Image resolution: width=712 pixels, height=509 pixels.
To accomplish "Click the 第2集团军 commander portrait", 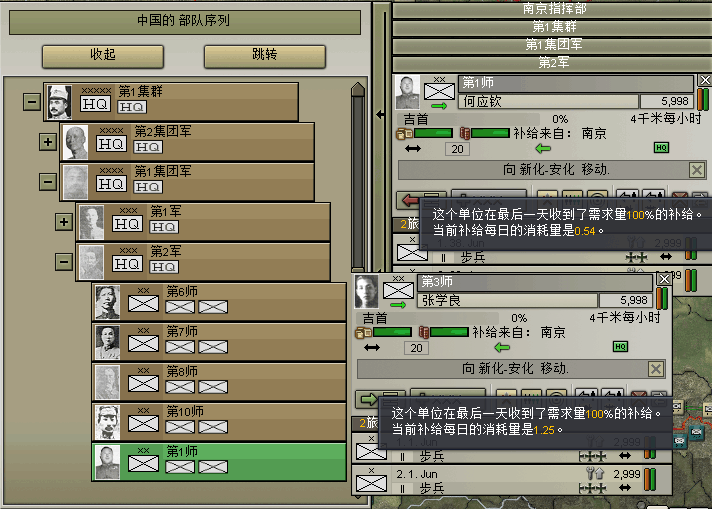I will (75, 142).
